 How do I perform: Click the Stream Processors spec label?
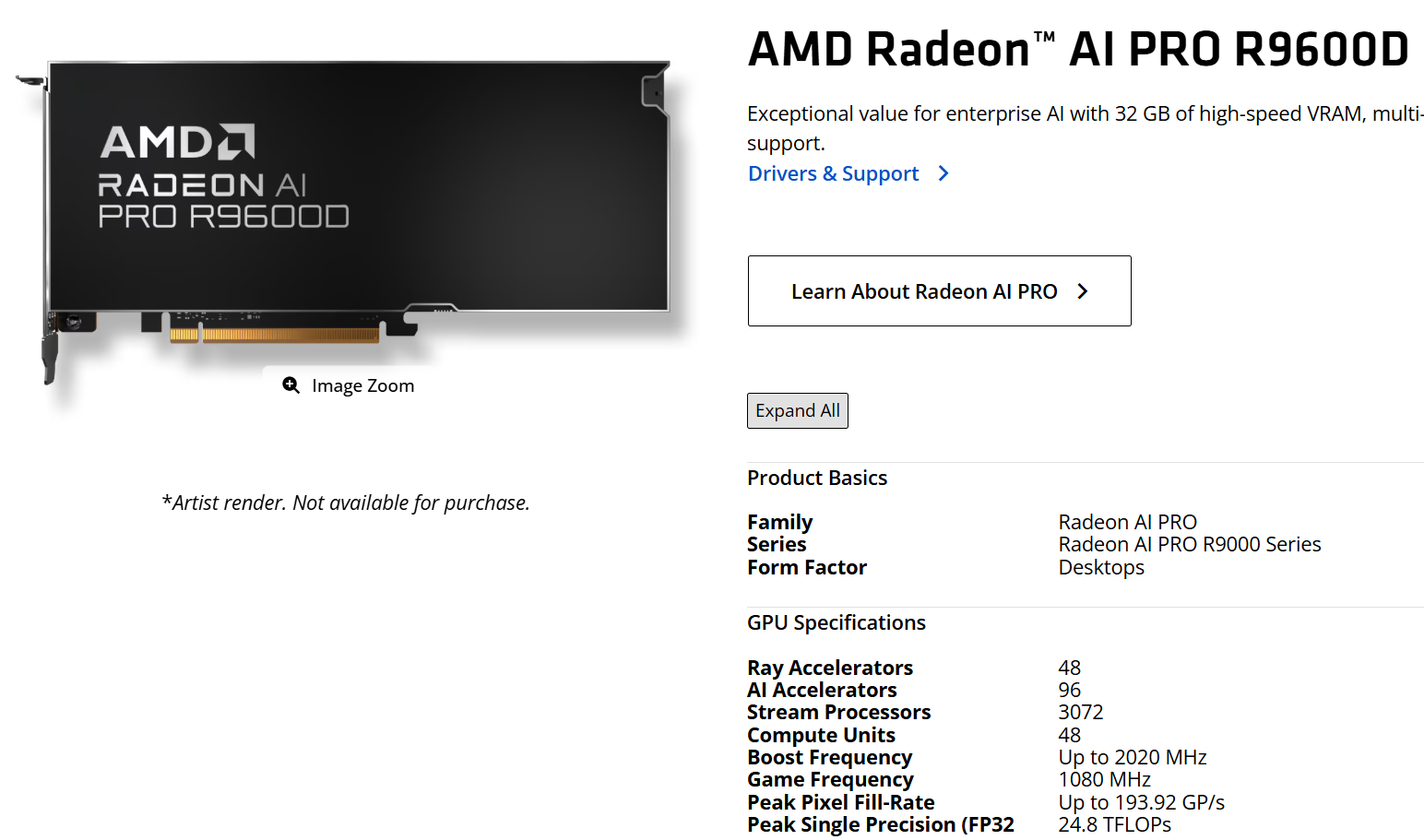[838, 712]
